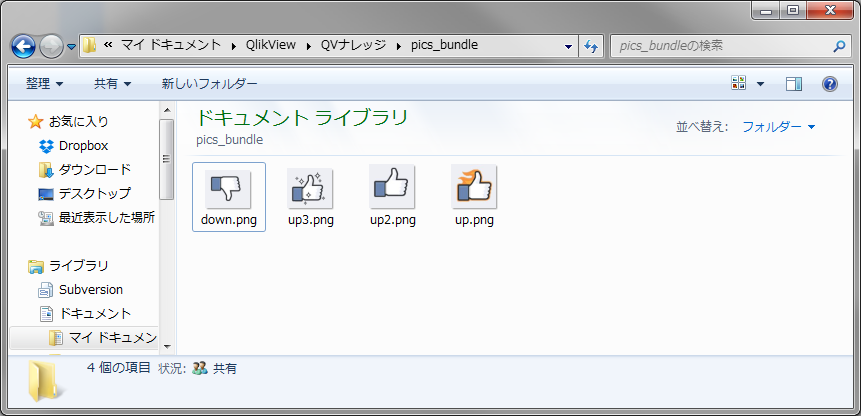Screen dimensions: 863x418
Task: Click the large folder icon in details pane
Action: (x=46, y=381)
